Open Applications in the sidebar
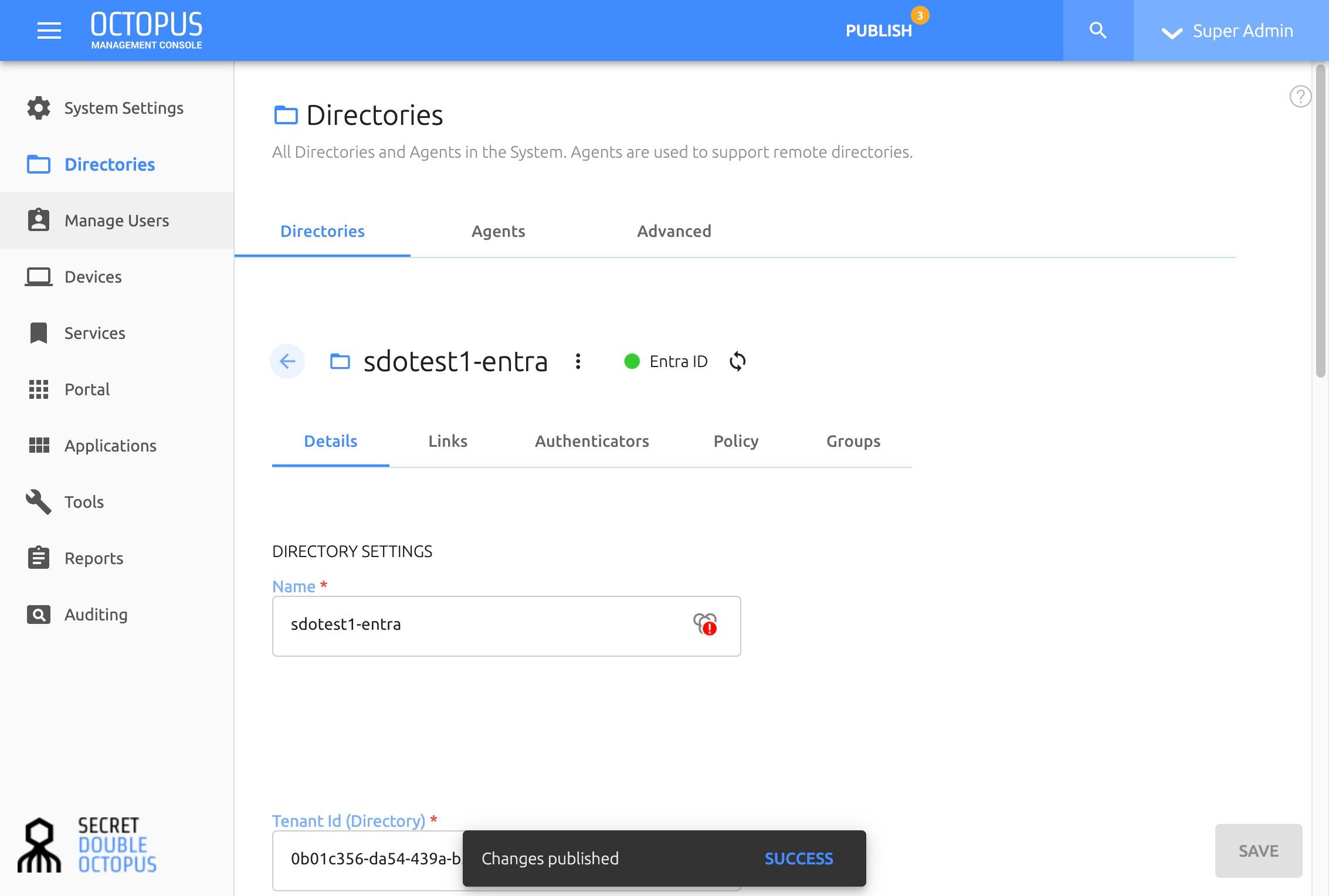This screenshot has height=896, width=1329. tap(117, 446)
